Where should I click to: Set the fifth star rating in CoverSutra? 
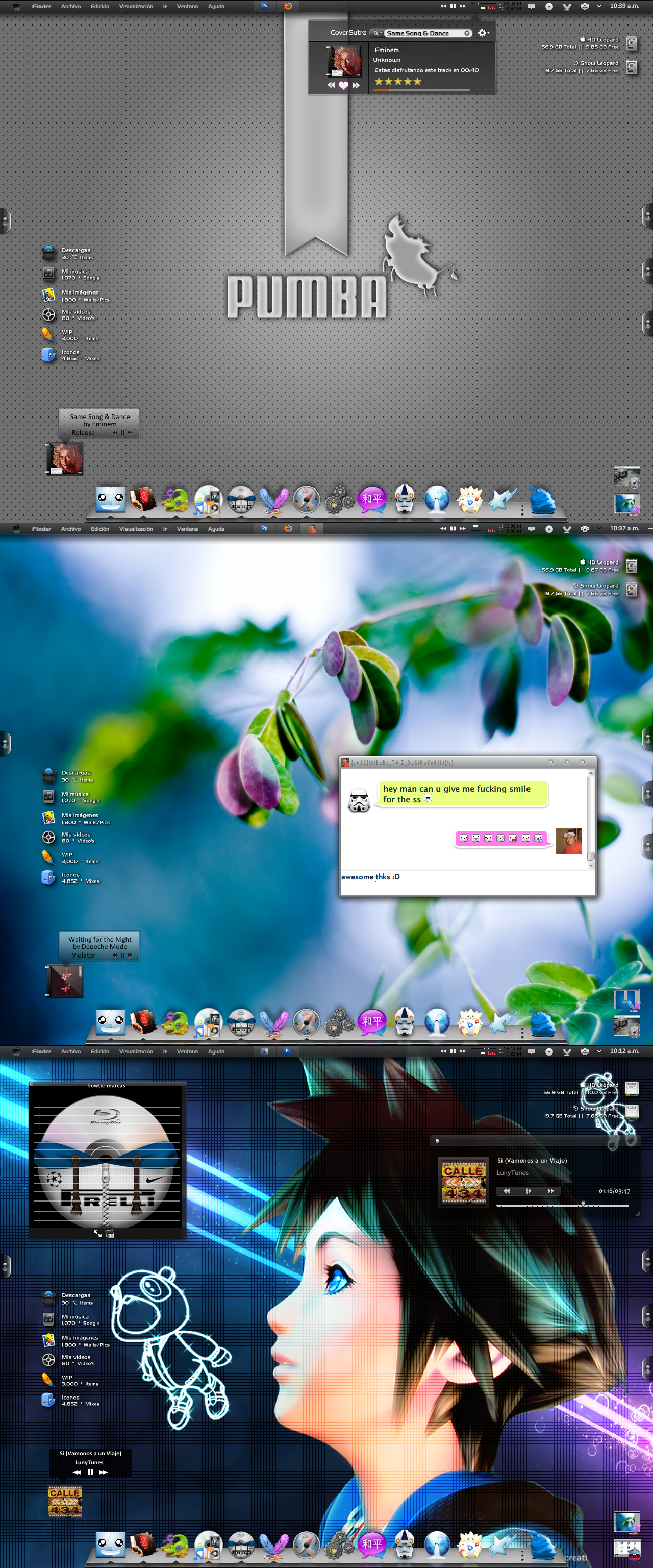[x=417, y=82]
